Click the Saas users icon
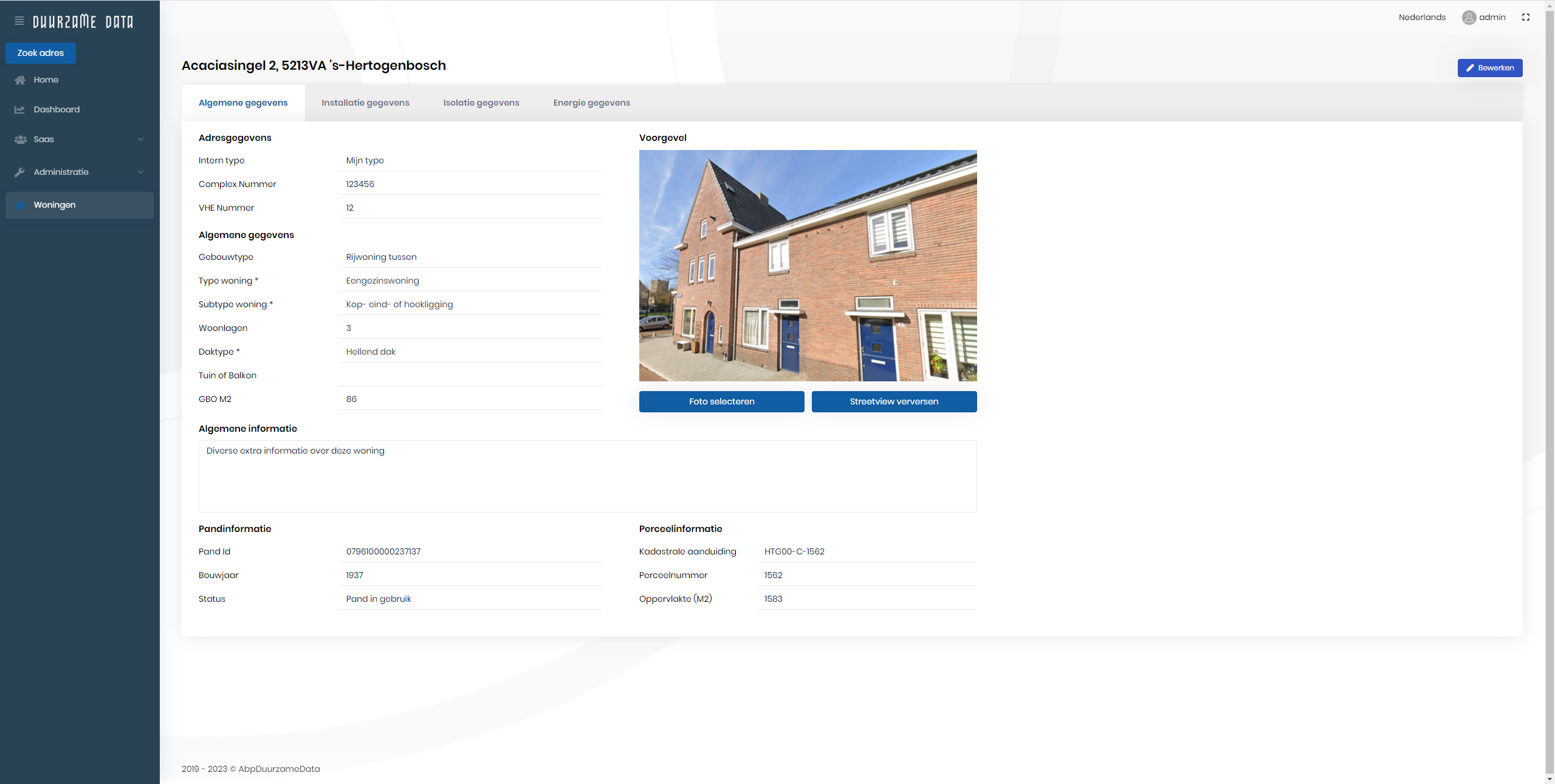Viewport: 1555px width, 784px height. coord(20,140)
